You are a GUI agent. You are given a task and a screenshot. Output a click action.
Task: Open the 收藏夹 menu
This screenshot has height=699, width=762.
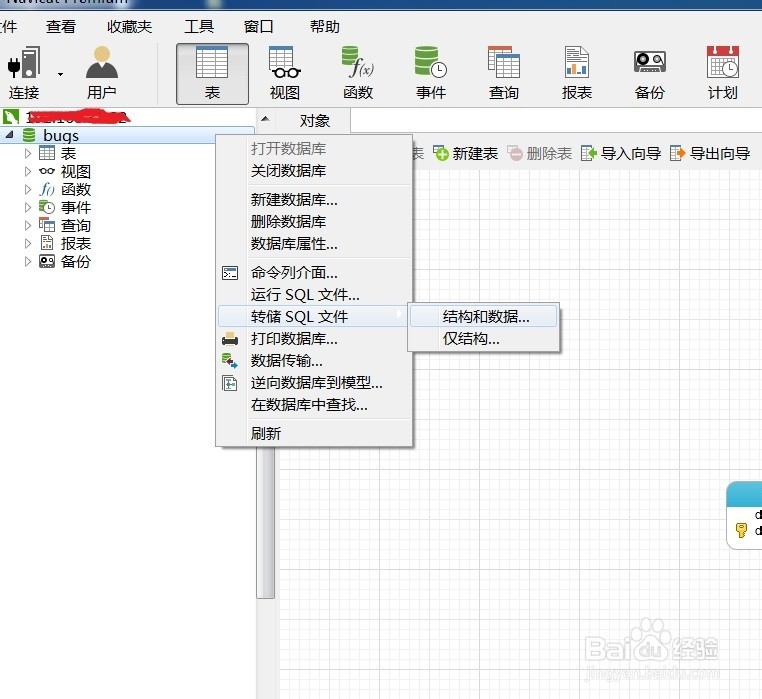pyautogui.click(x=129, y=26)
